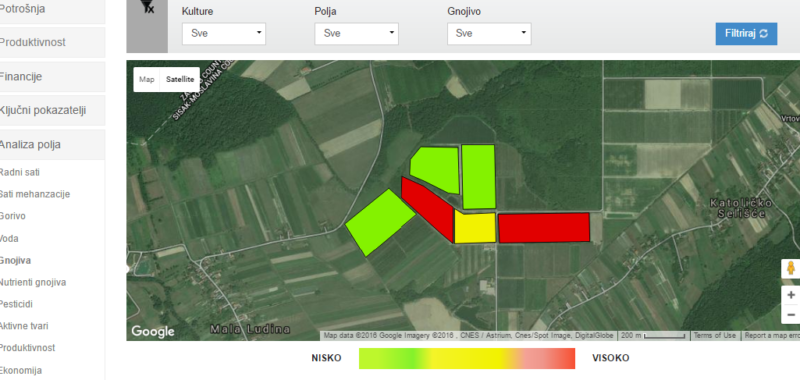Switch map to Satellite view
Image resolution: width=800 pixels, height=380 pixels.
pyautogui.click(x=180, y=80)
